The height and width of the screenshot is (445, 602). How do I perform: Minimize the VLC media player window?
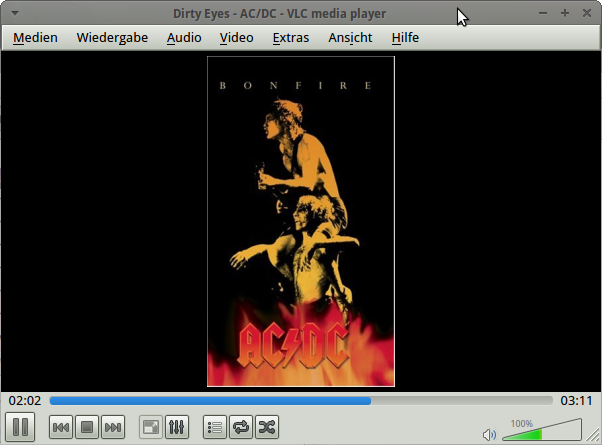coord(542,13)
